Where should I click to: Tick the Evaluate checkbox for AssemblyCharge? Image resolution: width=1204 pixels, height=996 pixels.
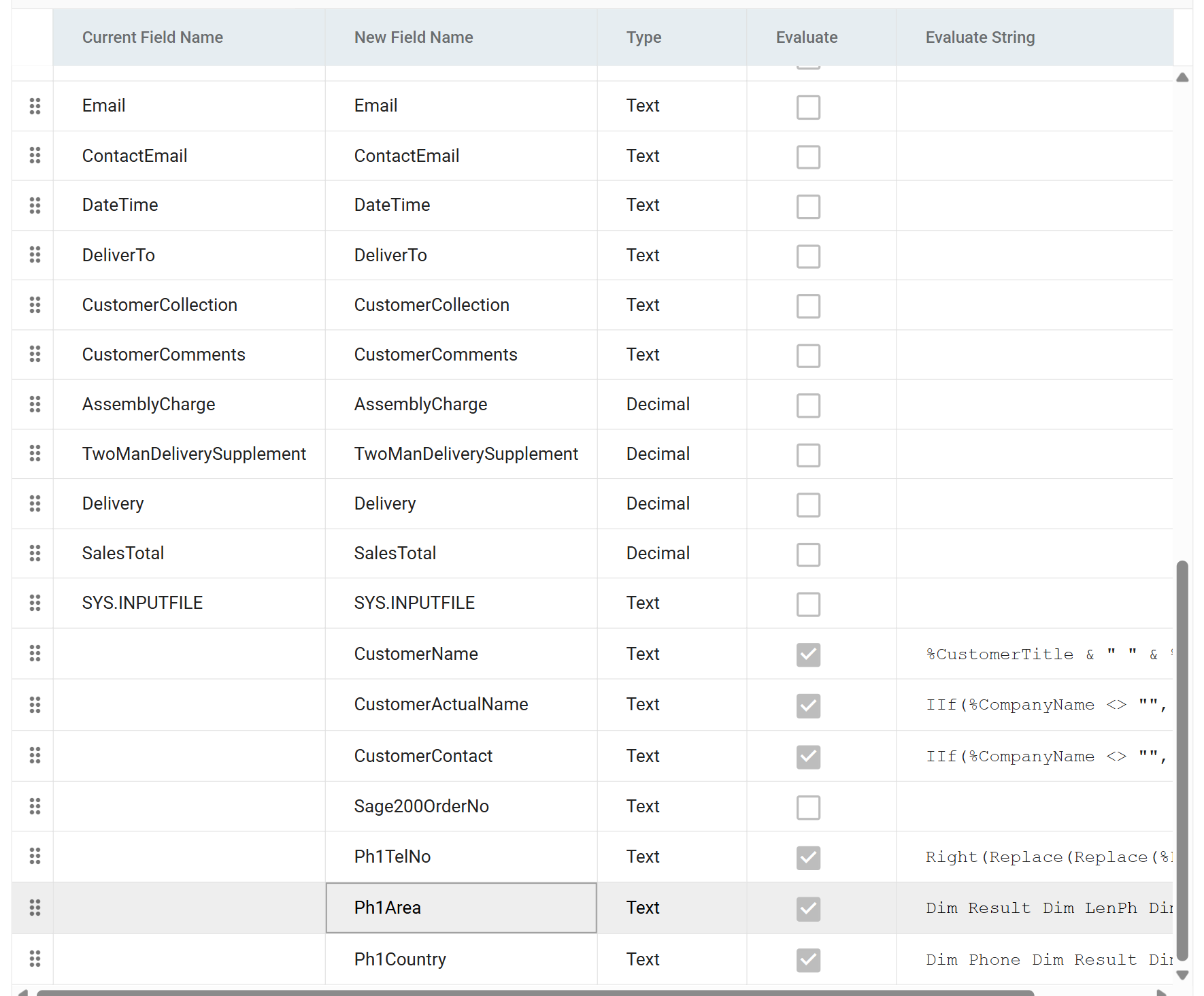pyautogui.click(x=808, y=405)
